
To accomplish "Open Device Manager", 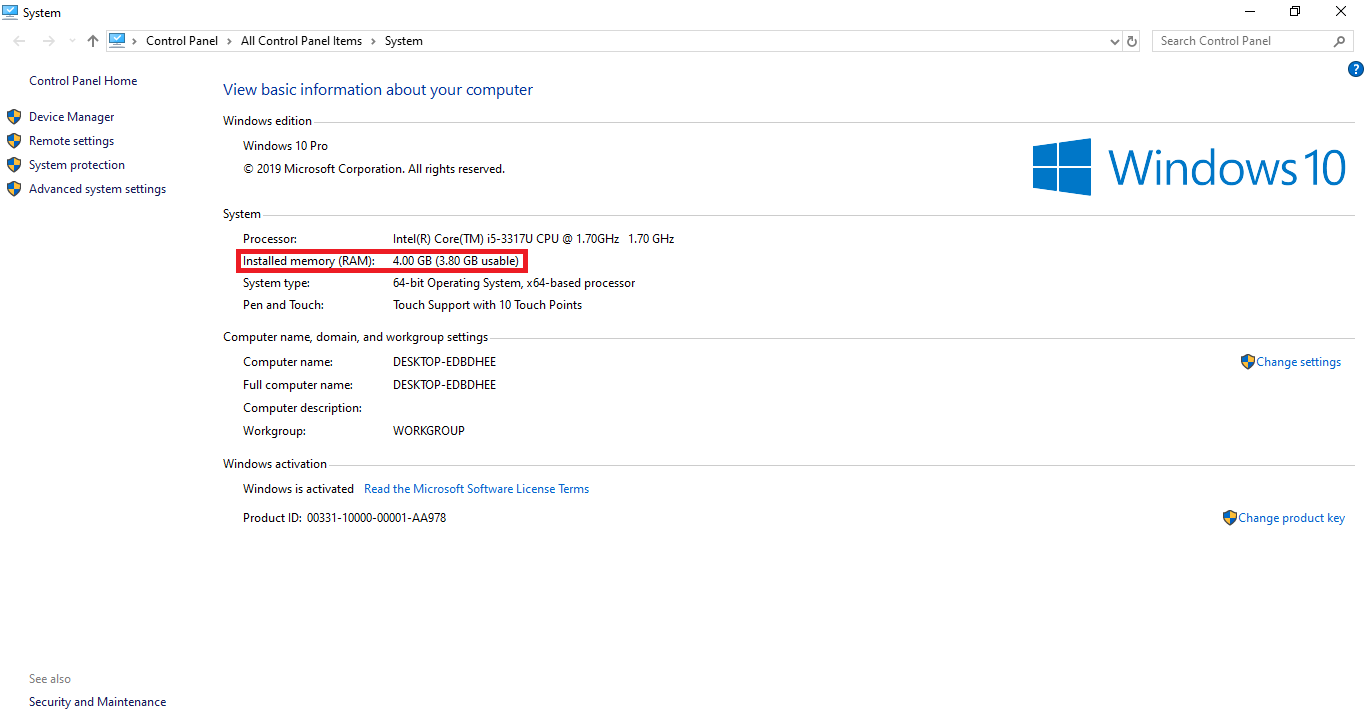I will pos(72,117).
